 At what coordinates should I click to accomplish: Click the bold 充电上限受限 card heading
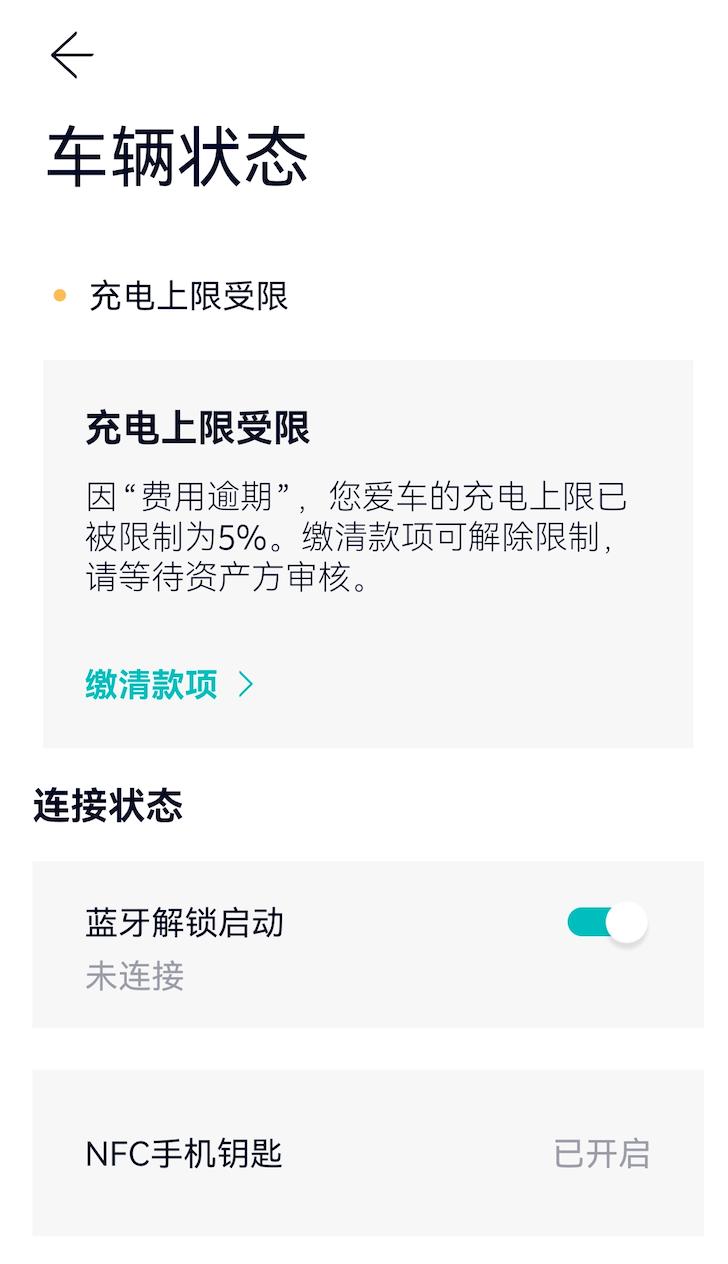coord(198,428)
